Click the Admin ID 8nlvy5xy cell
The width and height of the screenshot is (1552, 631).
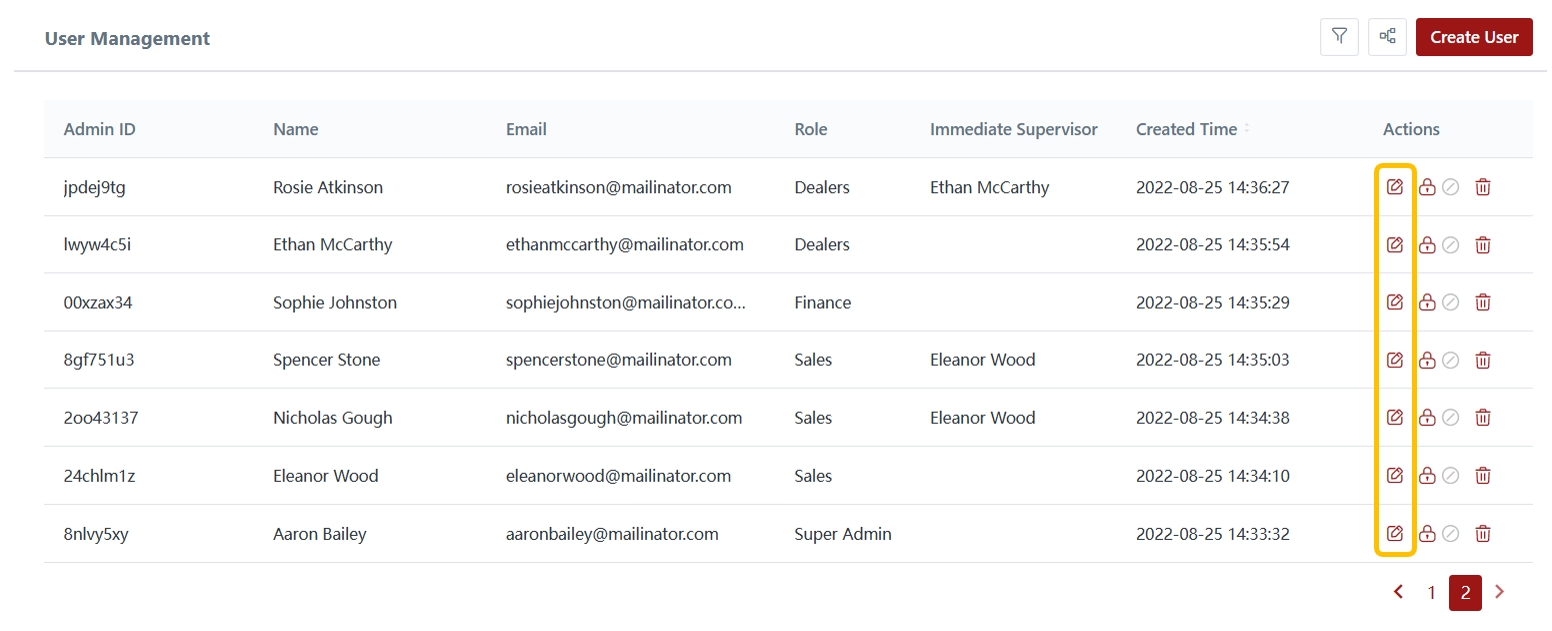pos(96,534)
